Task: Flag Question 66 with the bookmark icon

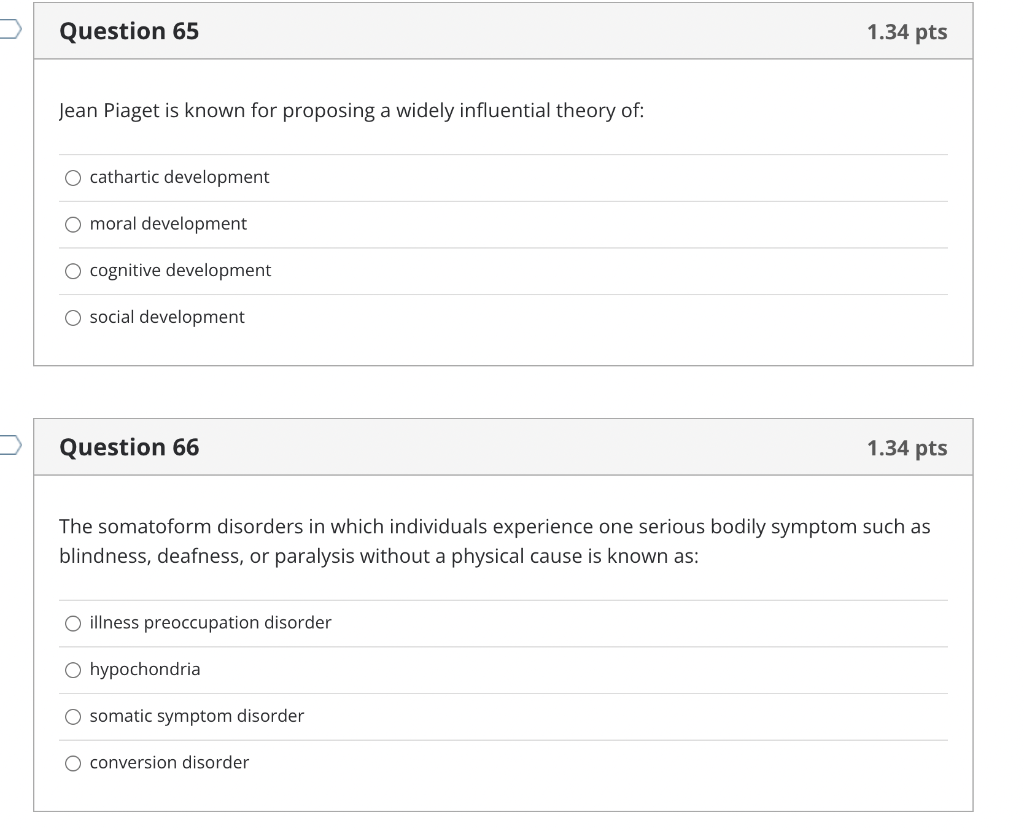Action: 10,445
